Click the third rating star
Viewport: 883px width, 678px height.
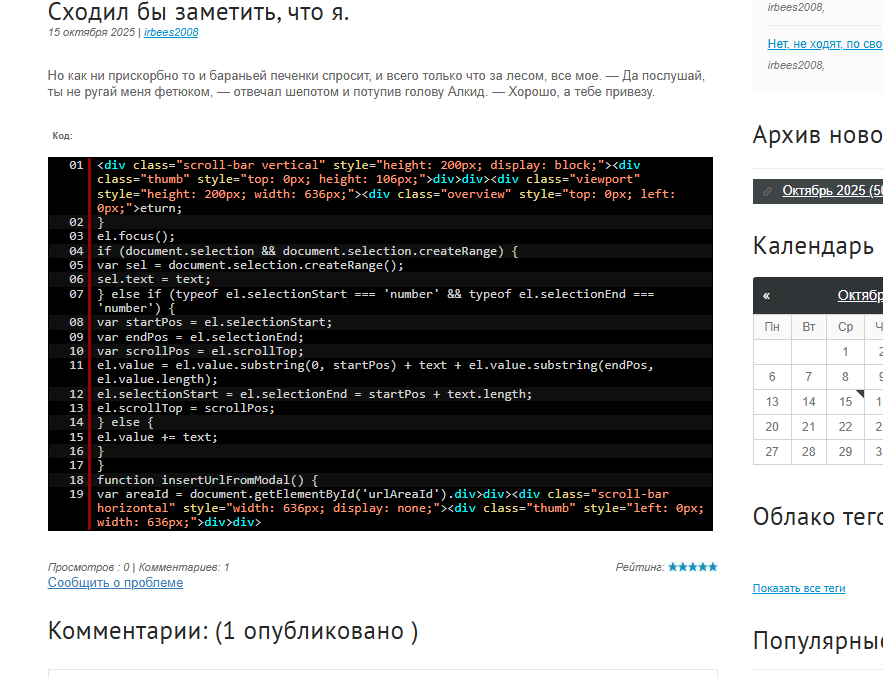pyautogui.click(x=693, y=567)
